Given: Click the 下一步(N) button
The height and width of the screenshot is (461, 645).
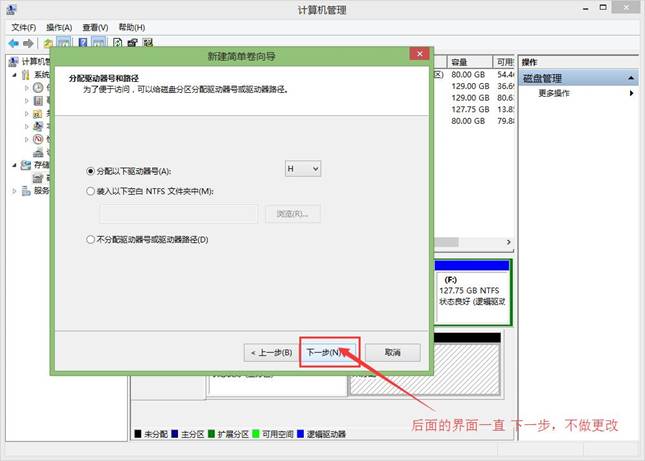Looking at the screenshot, I should pos(329,352).
